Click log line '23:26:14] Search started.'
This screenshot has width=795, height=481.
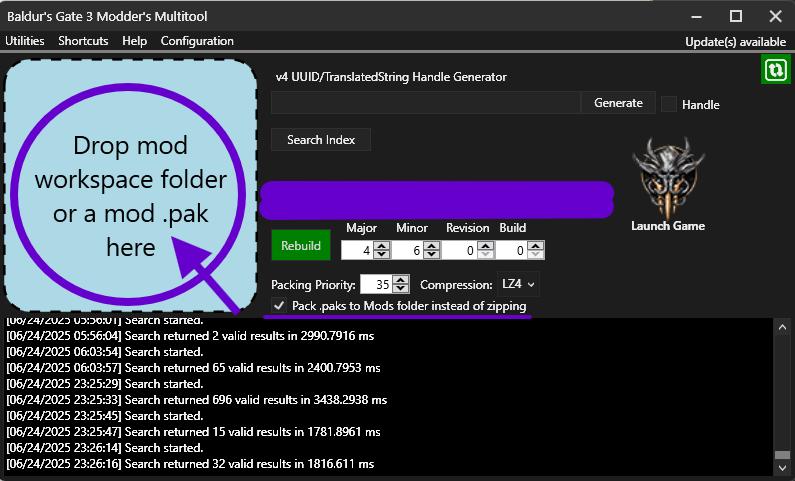(x=105, y=448)
